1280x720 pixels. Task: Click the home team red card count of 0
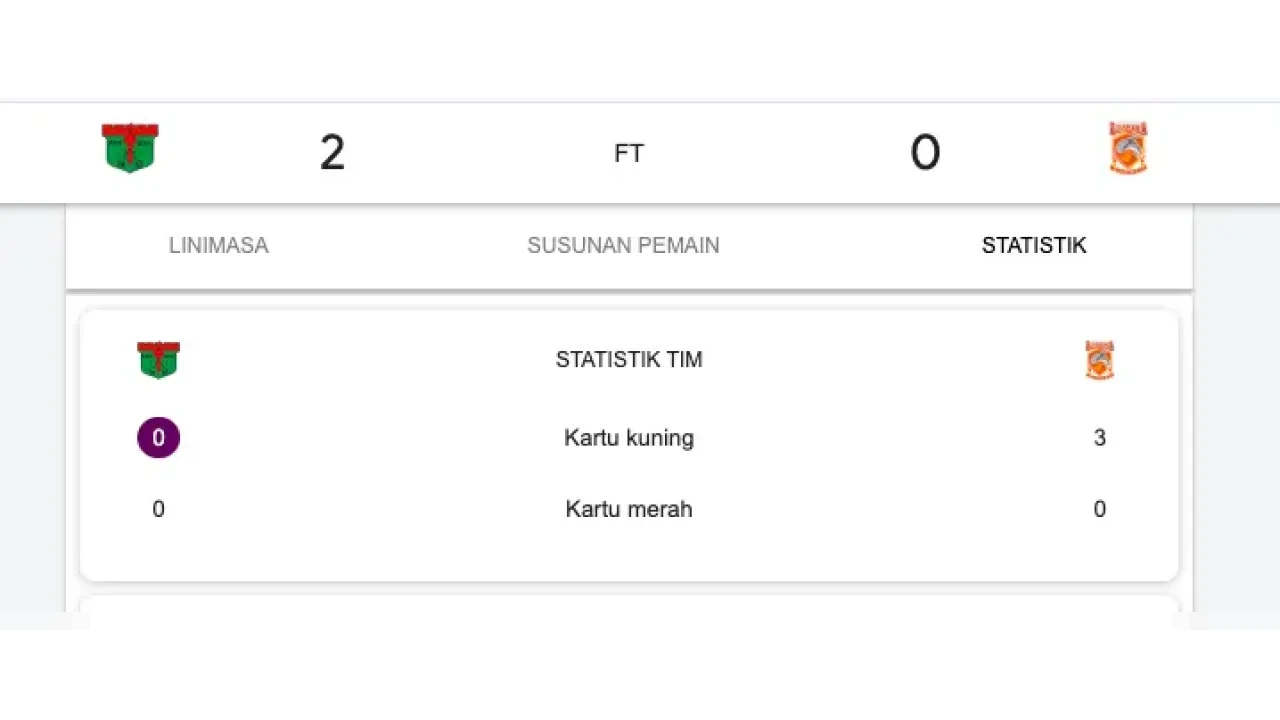[158, 509]
